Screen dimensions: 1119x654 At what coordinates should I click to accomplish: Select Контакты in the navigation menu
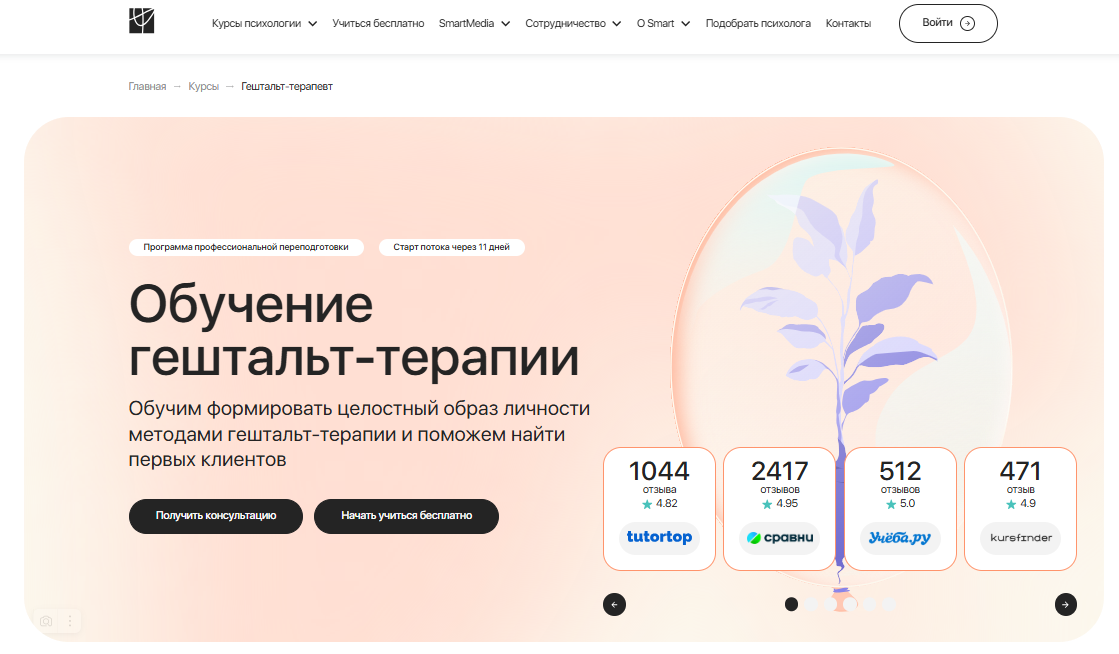click(x=848, y=21)
